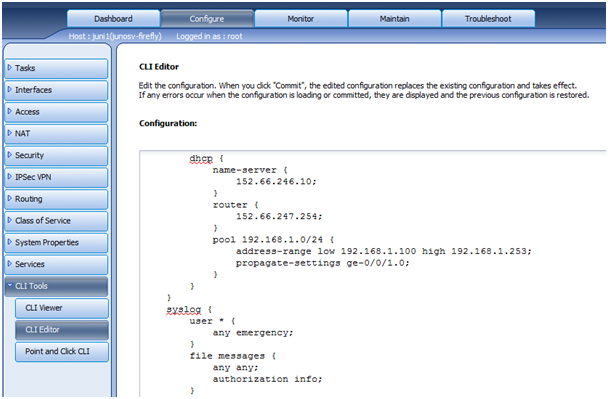The image size is (608, 399).
Task: Expand the Services menu arrow
Action: [x=10, y=264]
